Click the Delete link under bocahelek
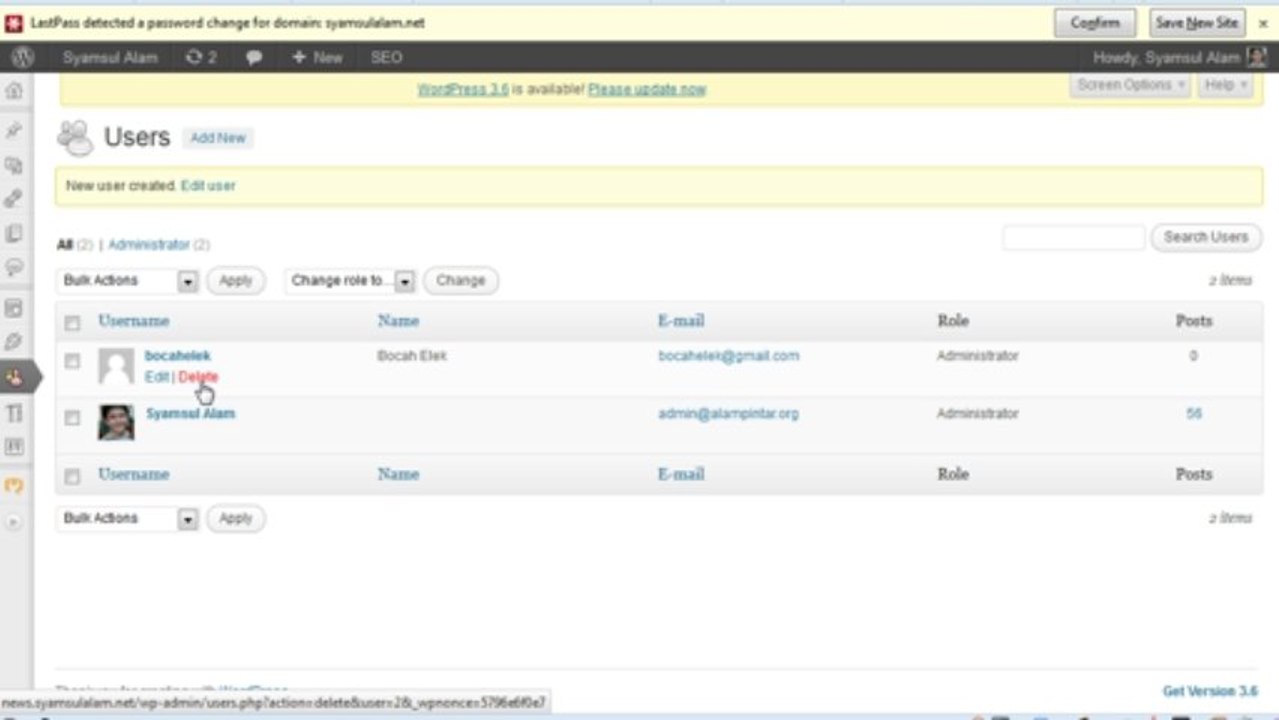 [x=198, y=377]
